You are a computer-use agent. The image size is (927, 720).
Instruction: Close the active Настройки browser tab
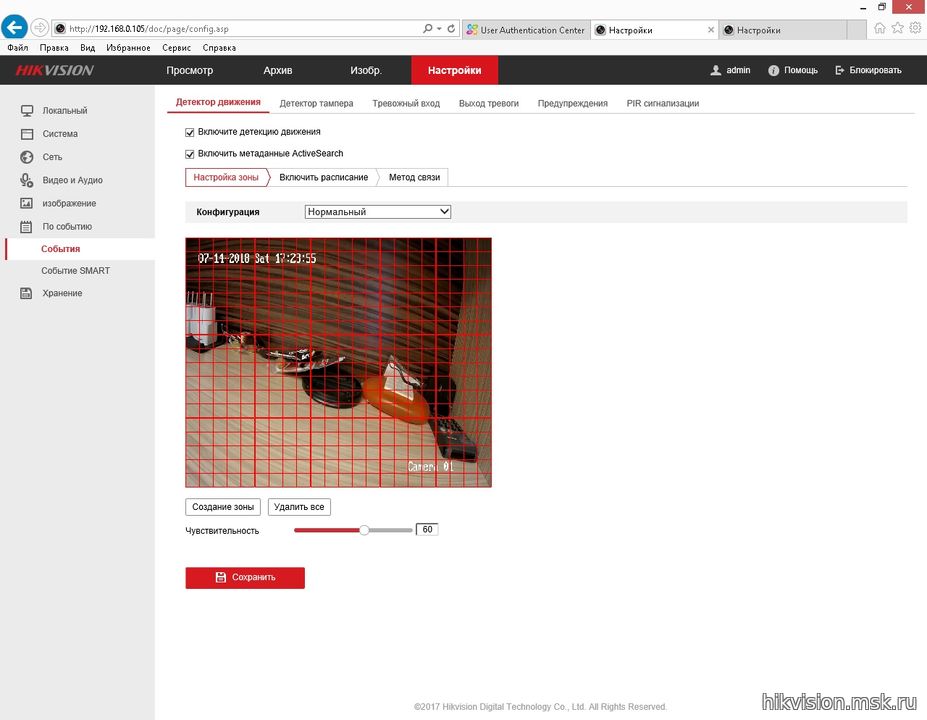[x=711, y=30]
